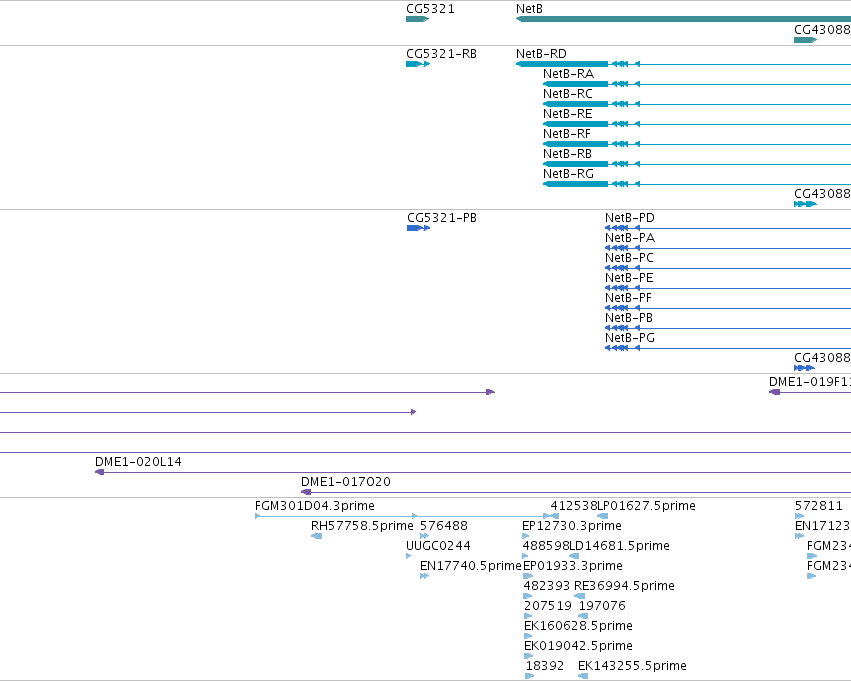Select the UUGC0244 feature
The width and height of the screenshot is (851, 681).
[409, 556]
